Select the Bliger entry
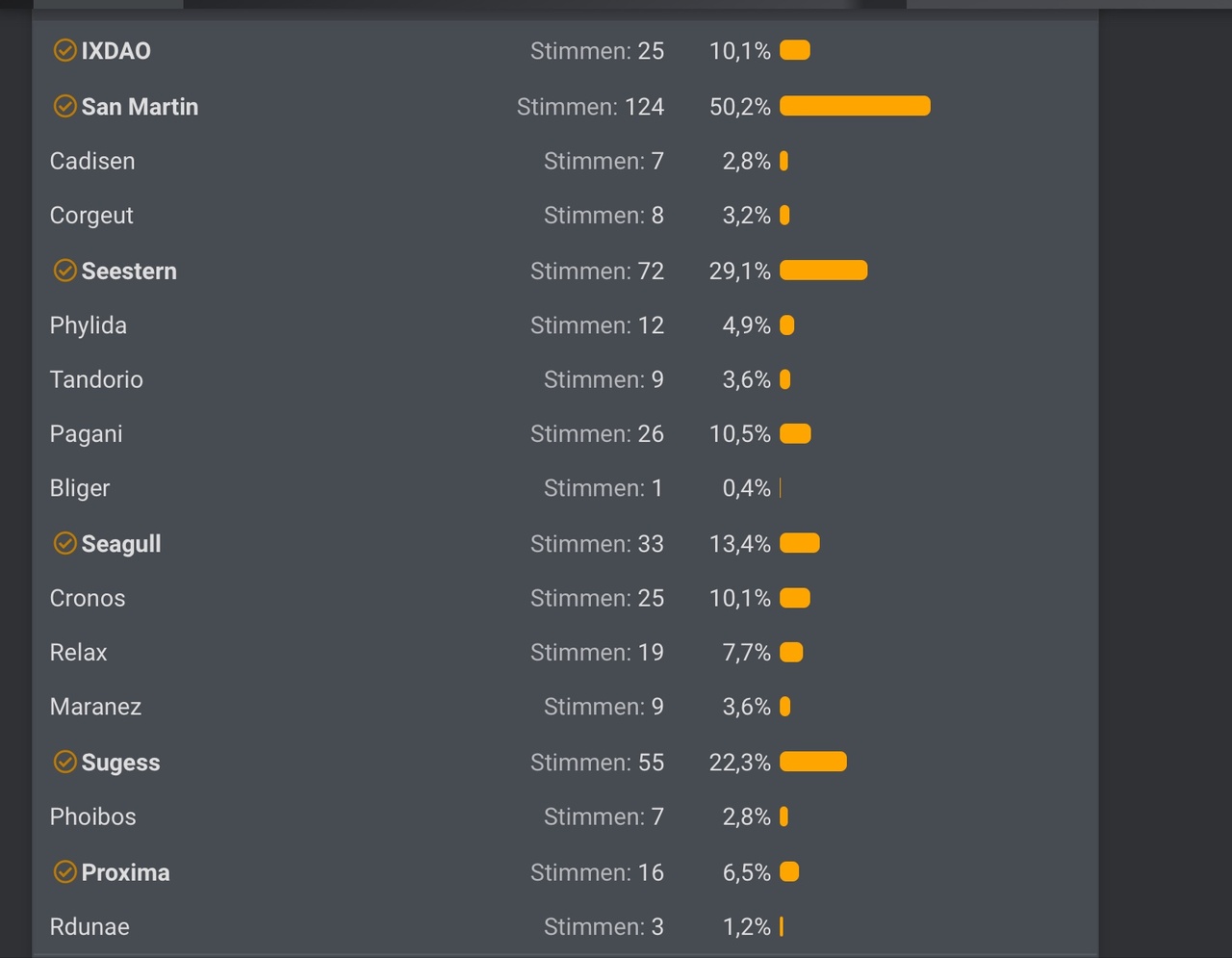This screenshot has width=1232, height=958. [x=80, y=489]
